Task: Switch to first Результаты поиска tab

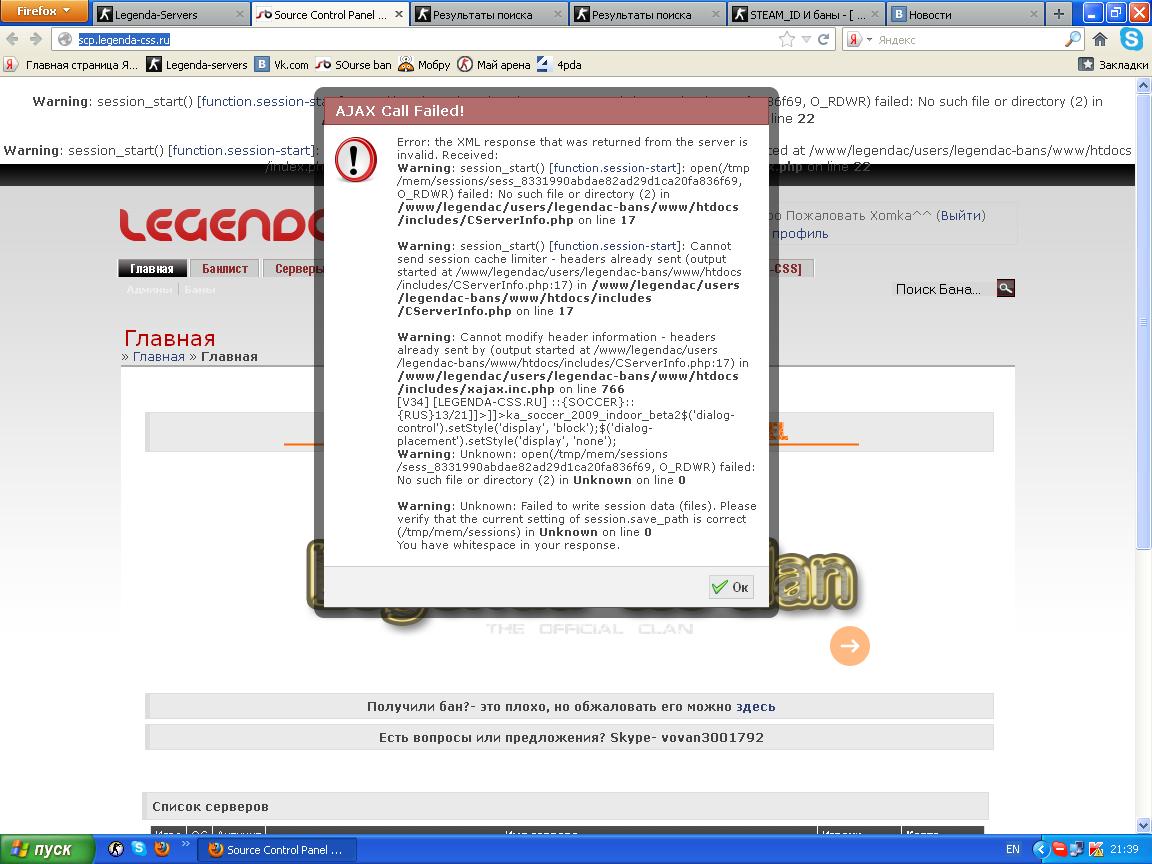Action: pos(489,14)
